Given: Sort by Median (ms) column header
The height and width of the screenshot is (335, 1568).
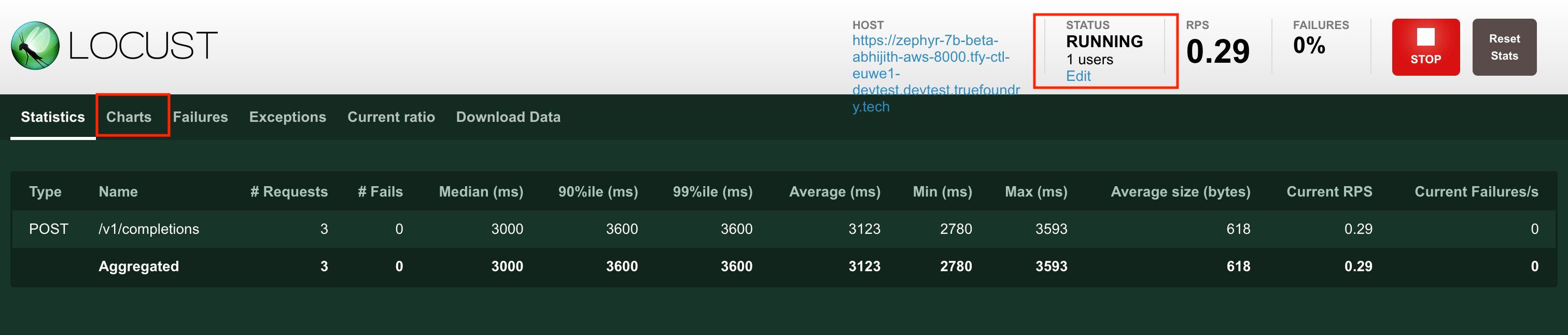Looking at the screenshot, I should click(x=481, y=192).
